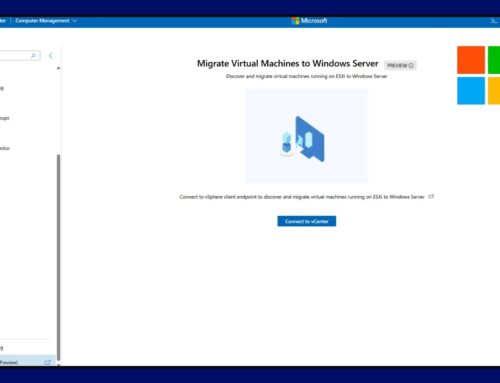Click the 'Connect to vSphere client endpoint' description text
Viewport: 500px width, 383px height.
click(302, 197)
